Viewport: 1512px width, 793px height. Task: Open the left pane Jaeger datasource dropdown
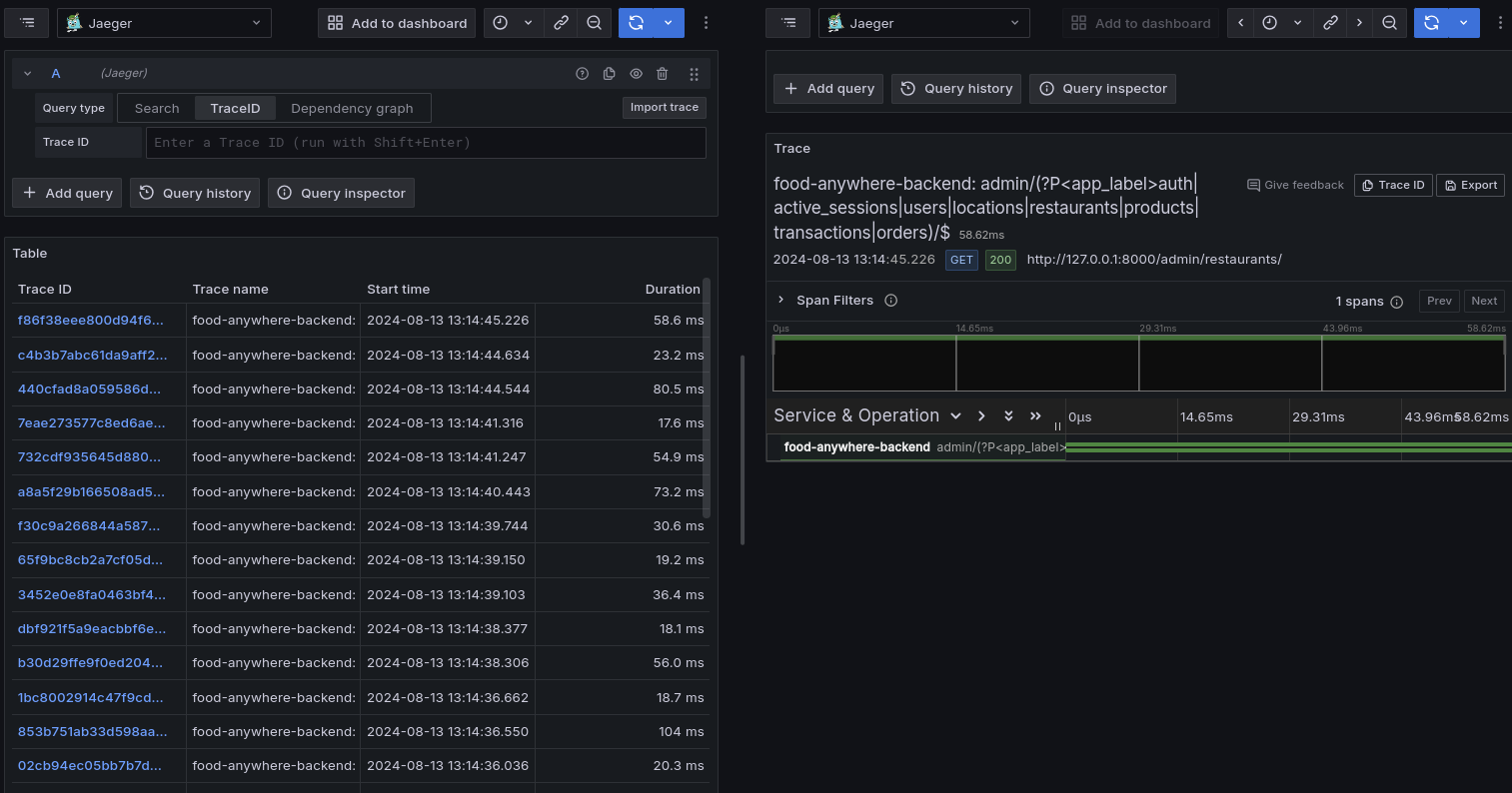pyautogui.click(x=164, y=23)
